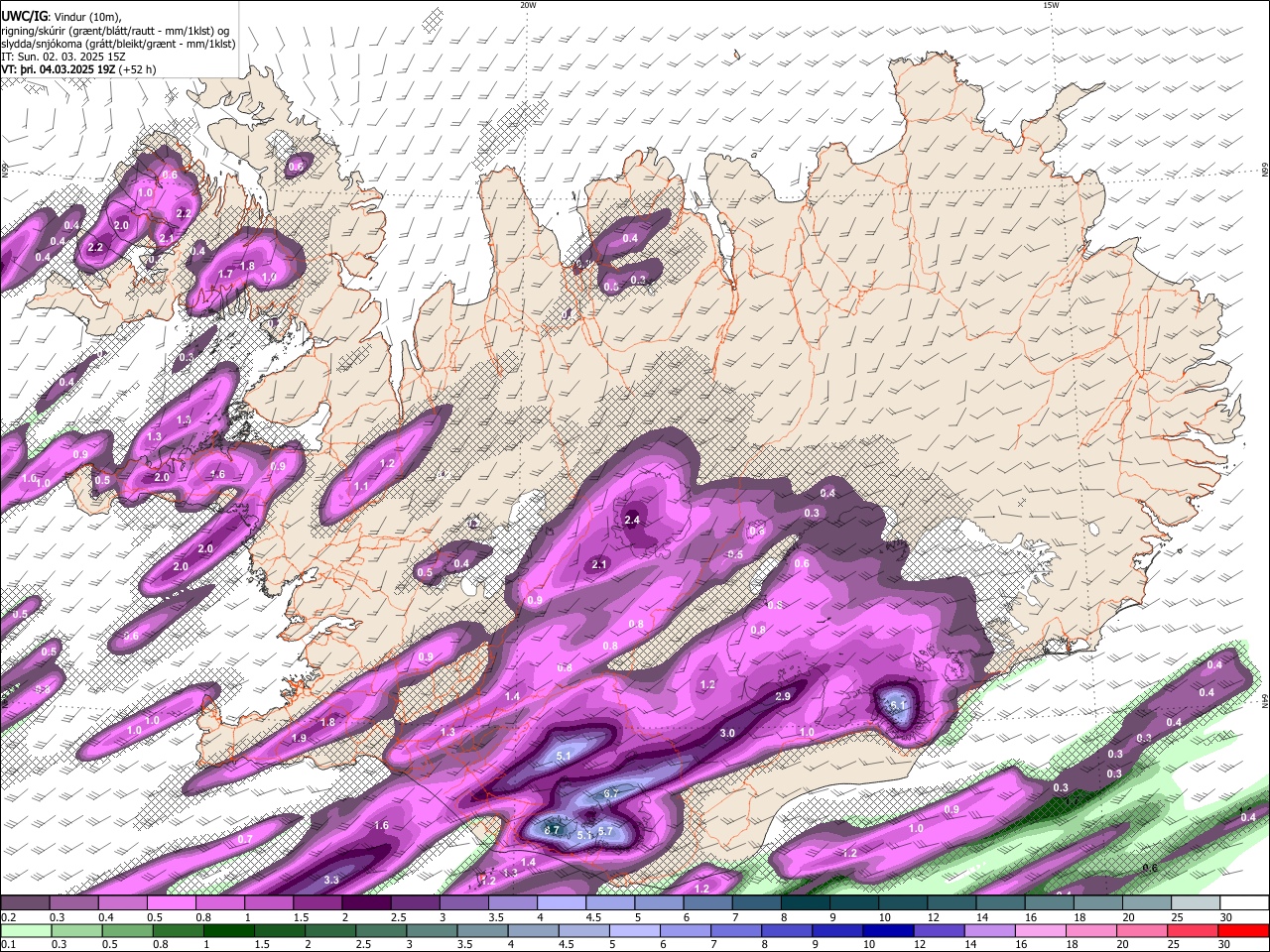Click the 3.0 precipitation value on map

coord(727,733)
